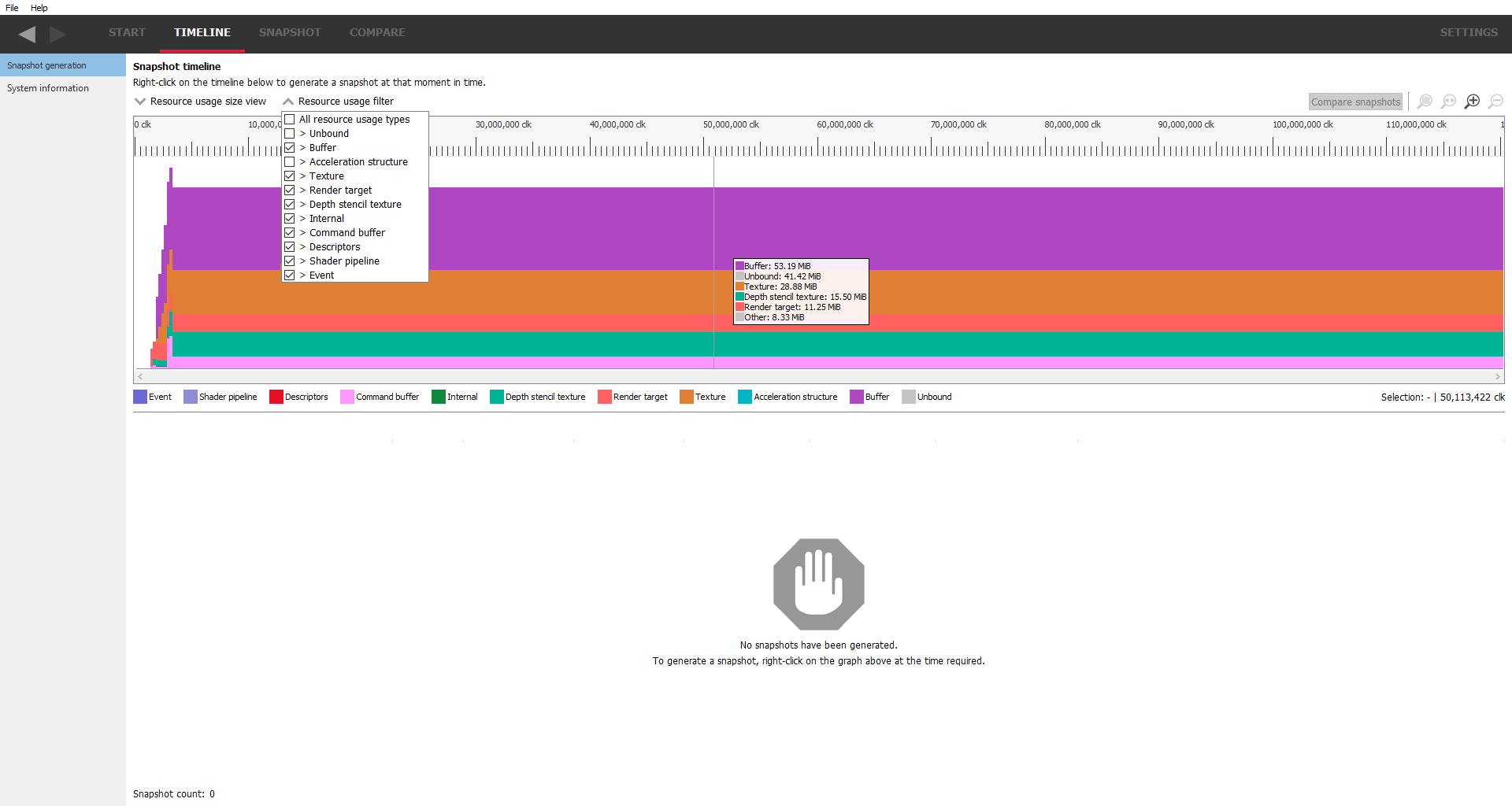This screenshot has height=806, width=1512.
Task: Click the back navigation arrow
Action: [28, 34]
